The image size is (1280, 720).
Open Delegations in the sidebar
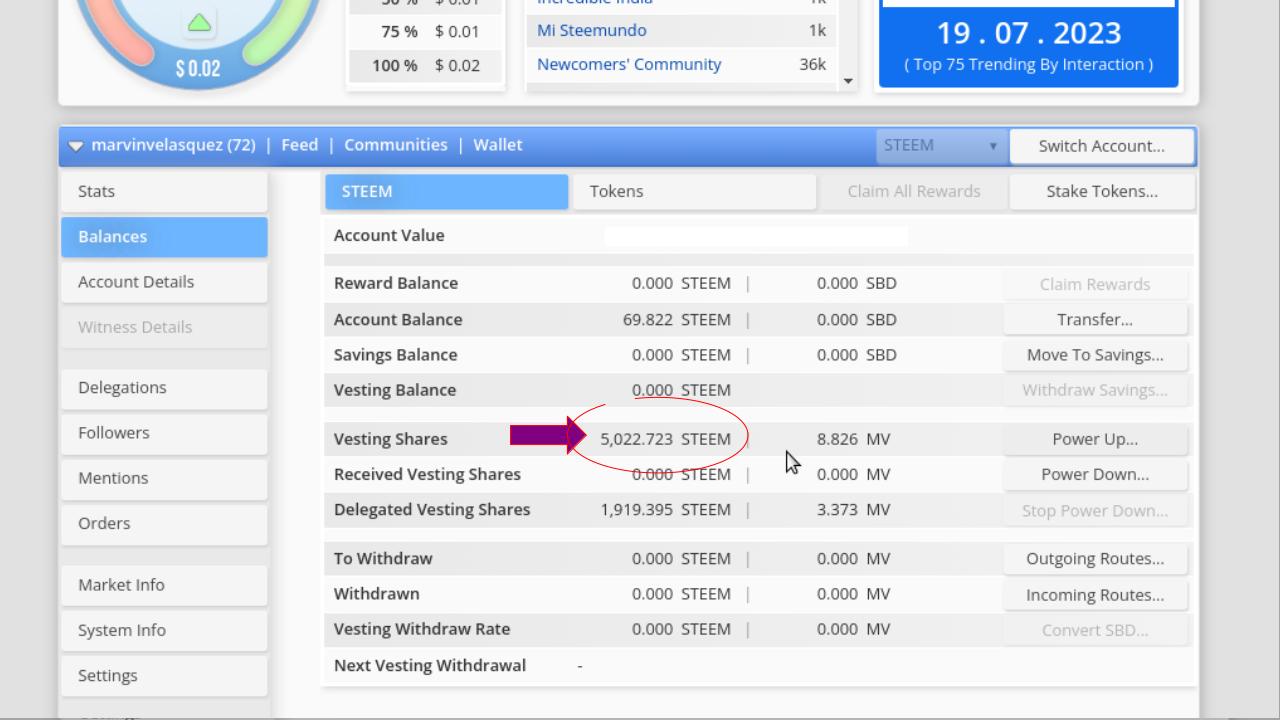pyautogui.click(x=164, y=388)
